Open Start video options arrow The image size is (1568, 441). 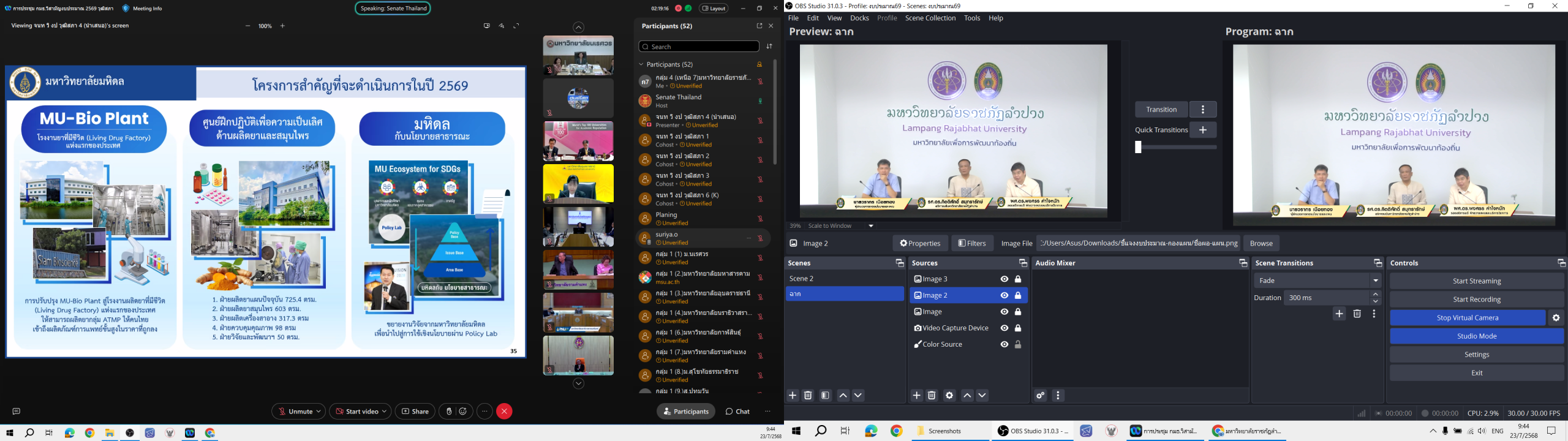[x=384, y=412]
